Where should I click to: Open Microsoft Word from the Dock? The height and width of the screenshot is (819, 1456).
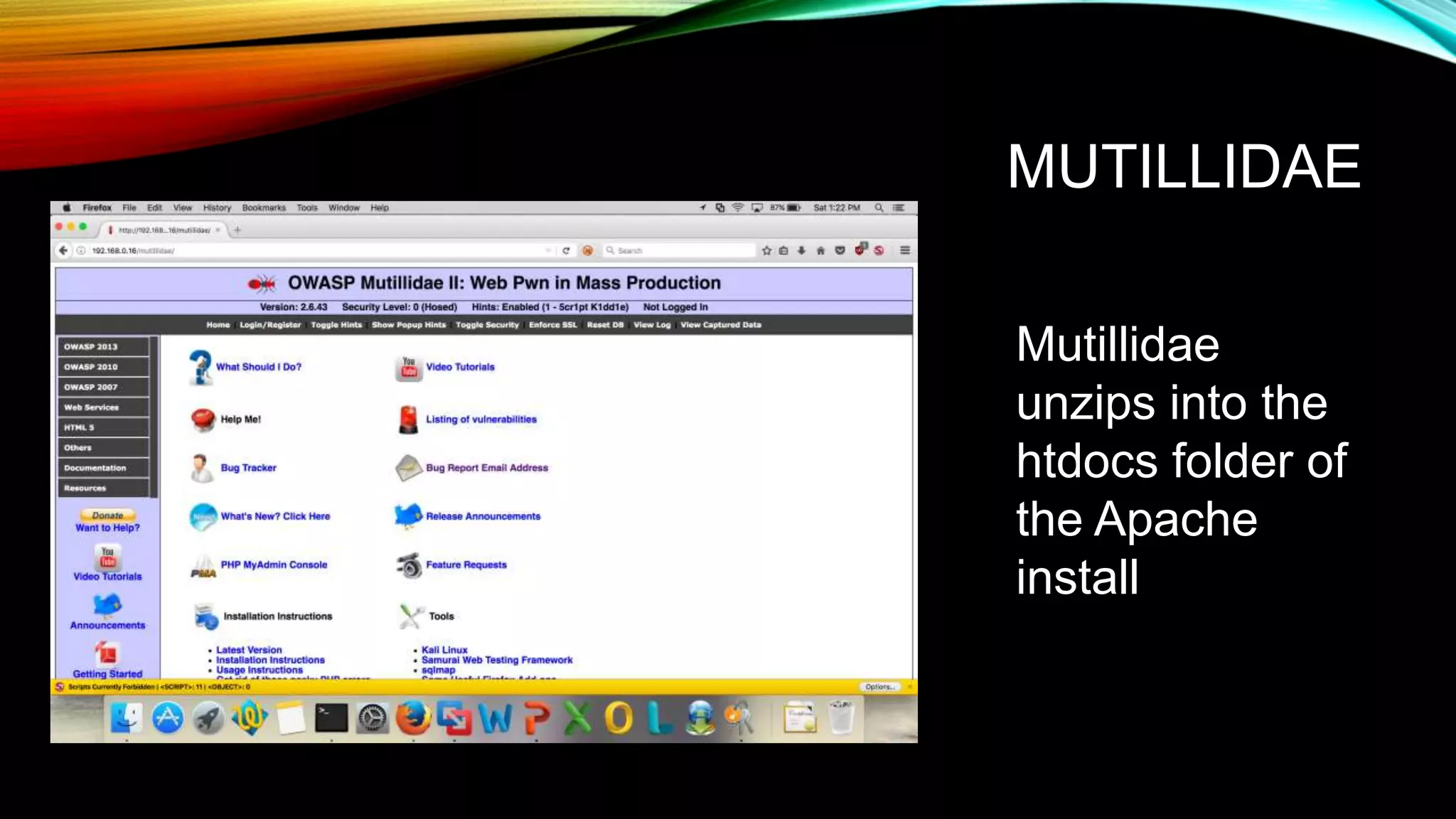tap(496, 719)
